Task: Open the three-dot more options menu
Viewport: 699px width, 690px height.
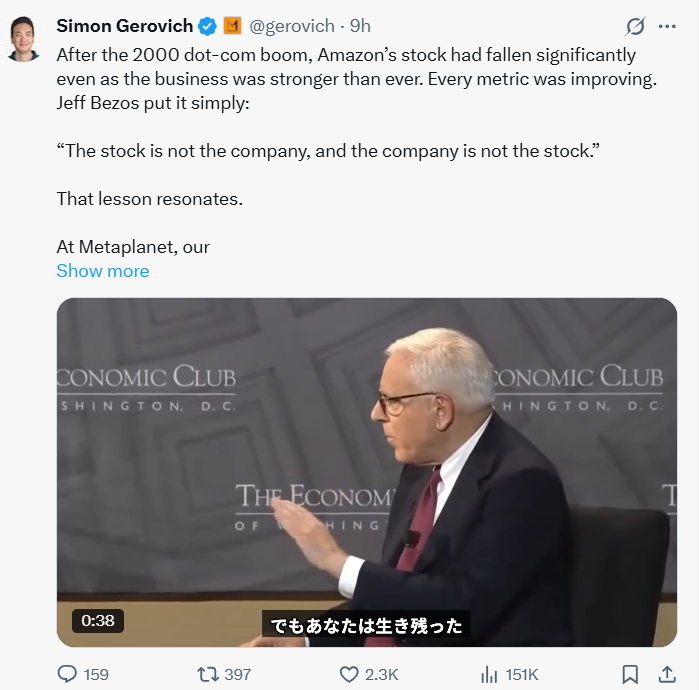Action: [667, 26]
